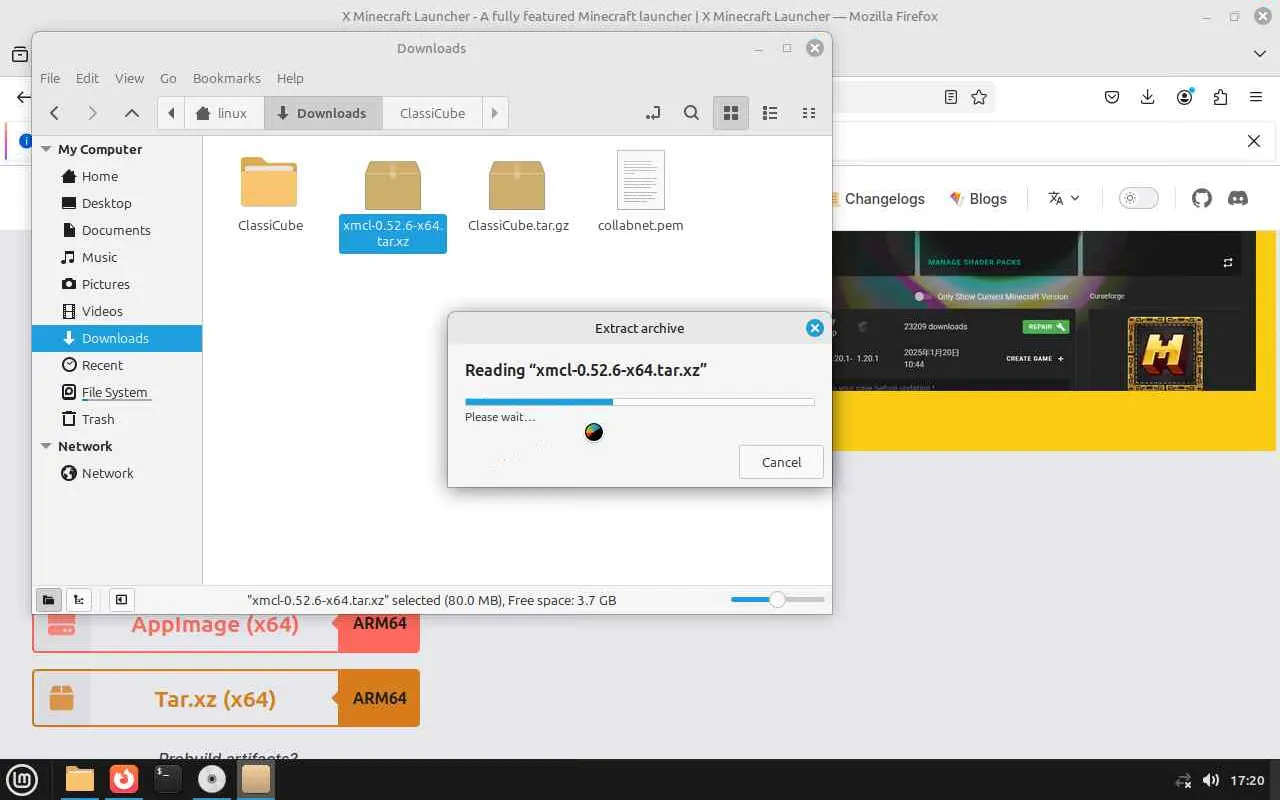Open the Edit menu
The width and height of the screenshot is (1280, 800).
click(x=87, y=78)
